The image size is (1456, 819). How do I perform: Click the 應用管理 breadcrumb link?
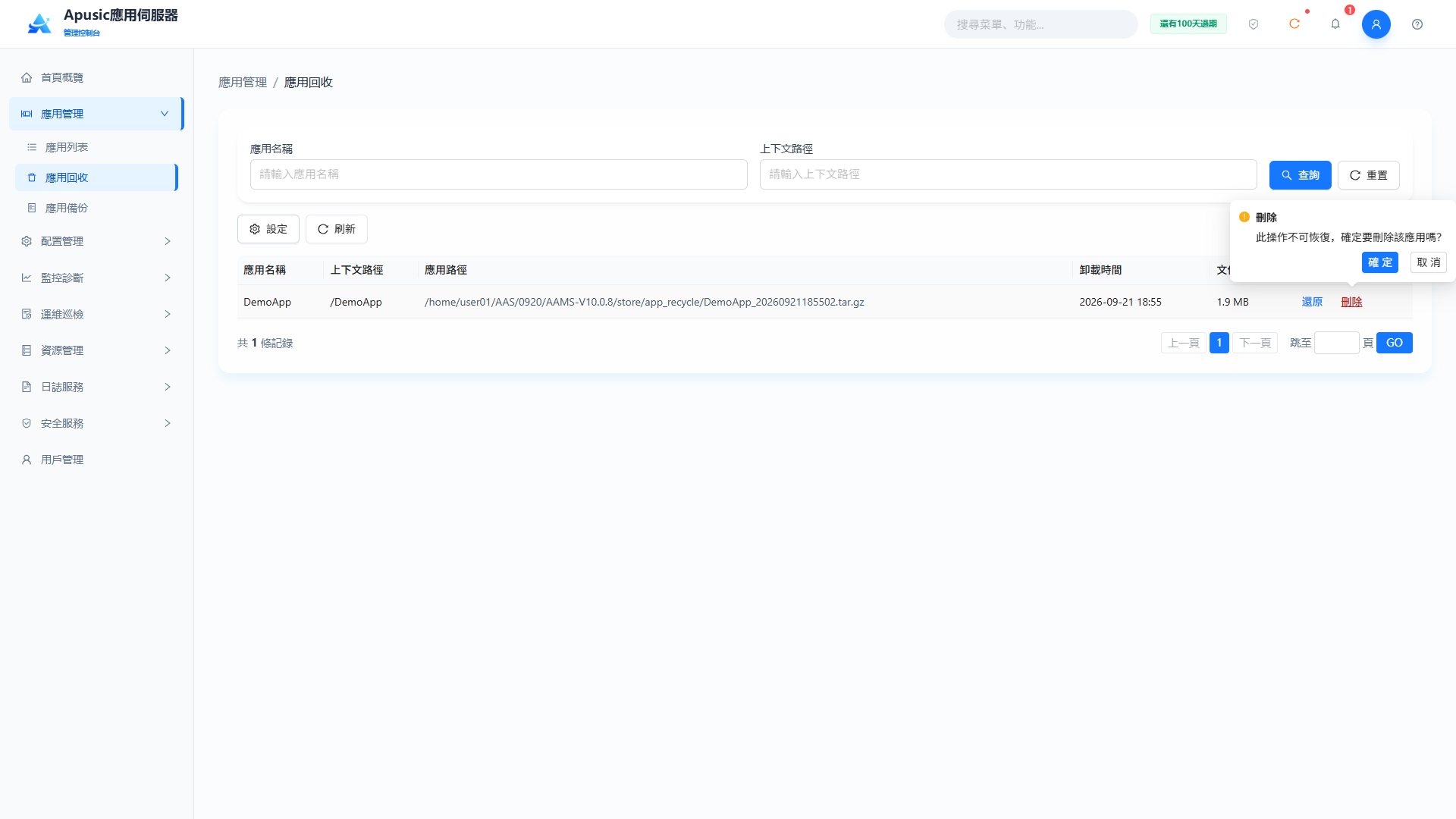(243, 82)
